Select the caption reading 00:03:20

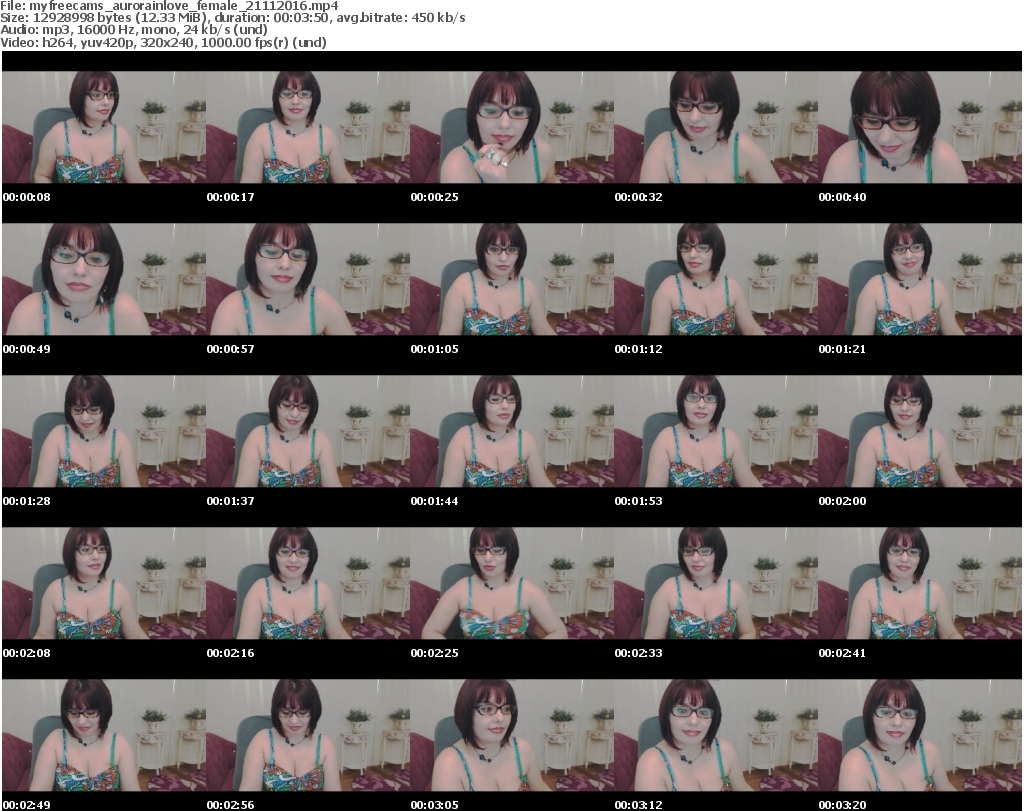842,805
